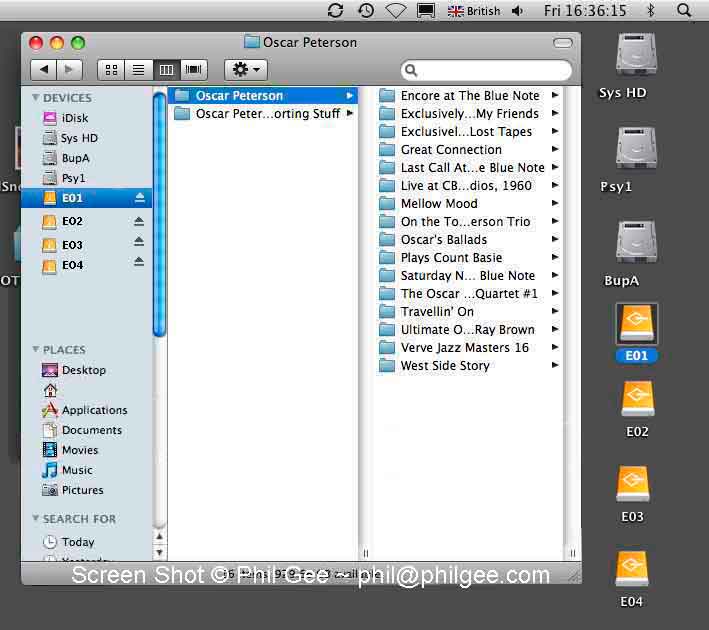Open the Exclusively...My Friends folder
Image resolution: width=709 pixels, height=630 pixels.
(x=468, y=114)
